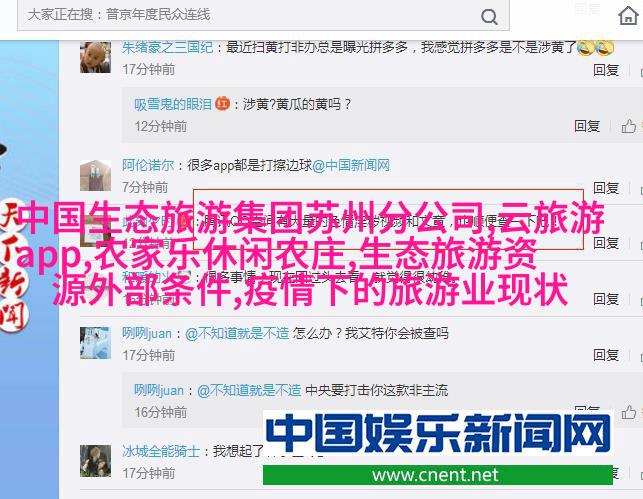Like the 咧咧juan sub-reply with thumbs-up
Viewport: 643px width, 499px height.
[628, 412]
